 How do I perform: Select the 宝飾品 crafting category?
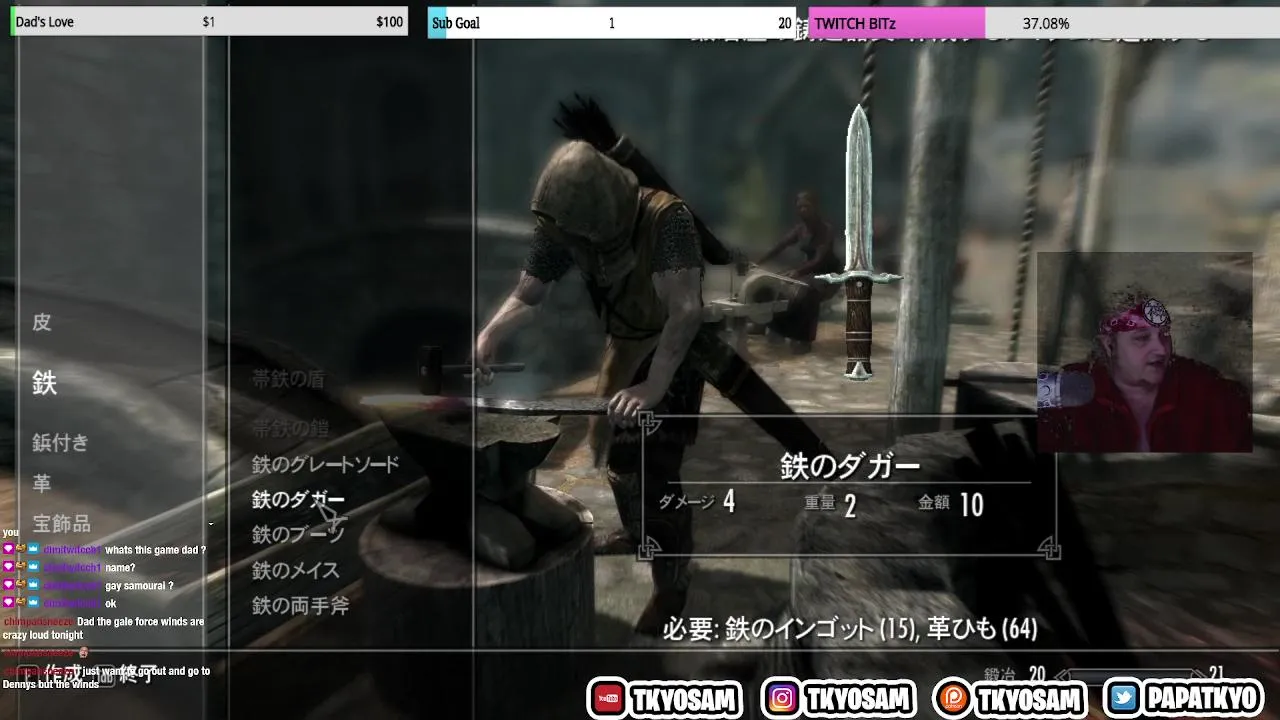pos(61,523)
